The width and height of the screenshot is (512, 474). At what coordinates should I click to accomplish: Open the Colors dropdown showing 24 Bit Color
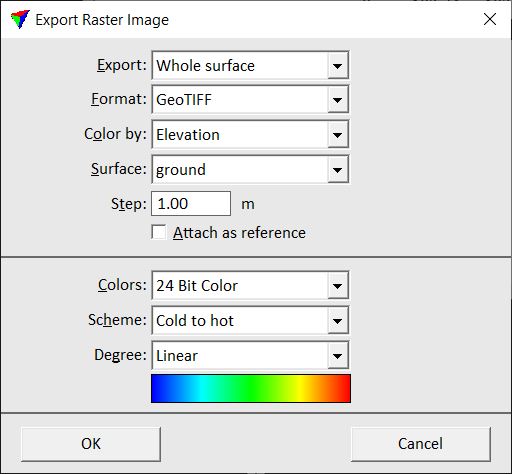click(x=250, y=286)
